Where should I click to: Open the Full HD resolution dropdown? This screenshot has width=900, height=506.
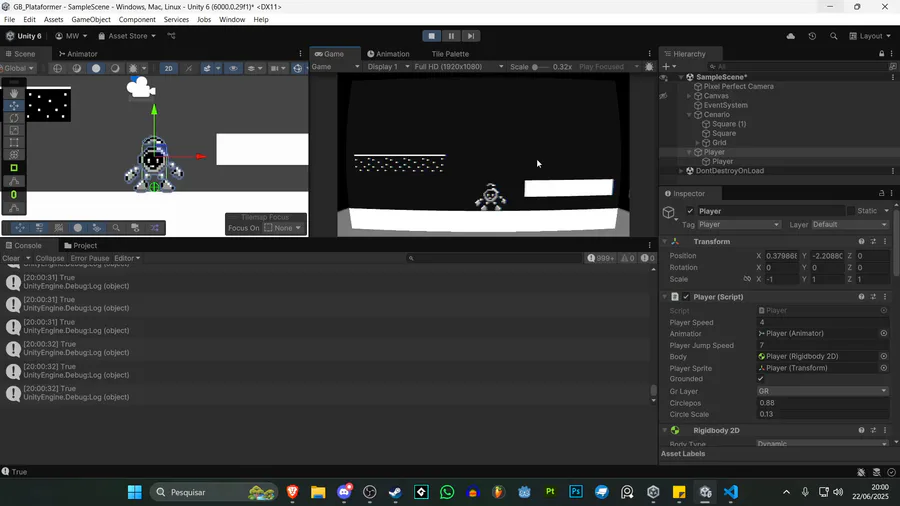click(459, 67)
